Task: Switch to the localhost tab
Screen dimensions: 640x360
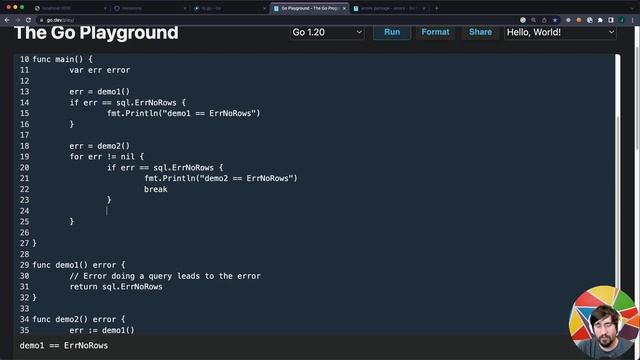Action: 70,8
